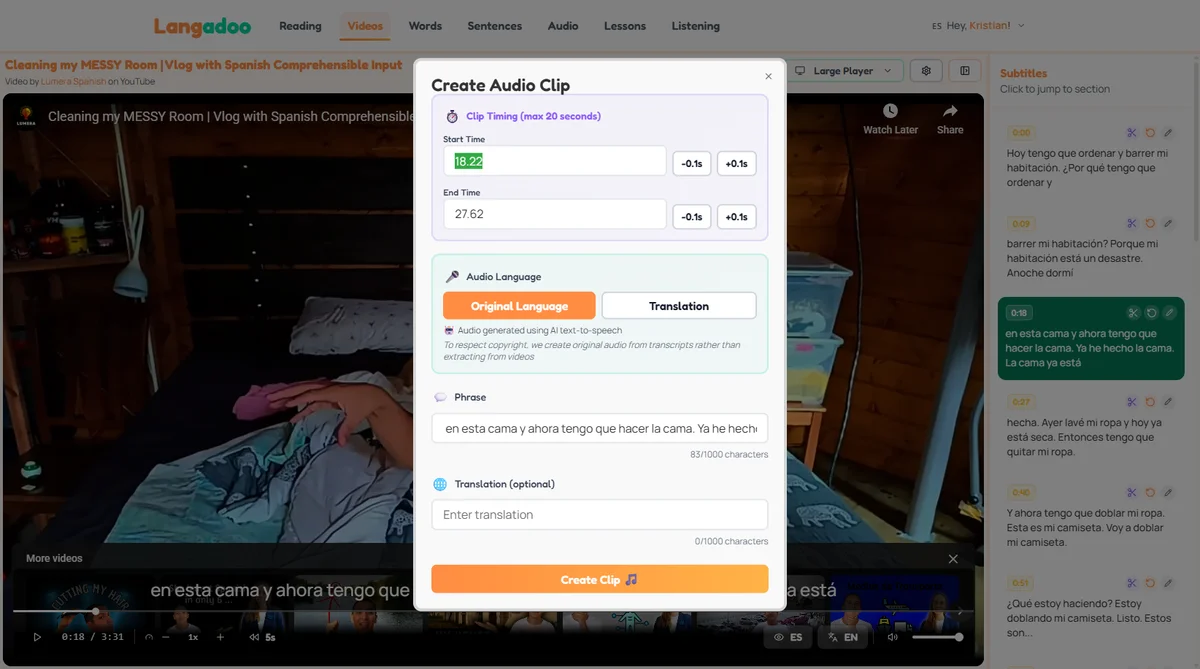The height and width of the screenshot is (669, 1200).
Task: Click the Enter translation input field
Action: pos(599,514)
